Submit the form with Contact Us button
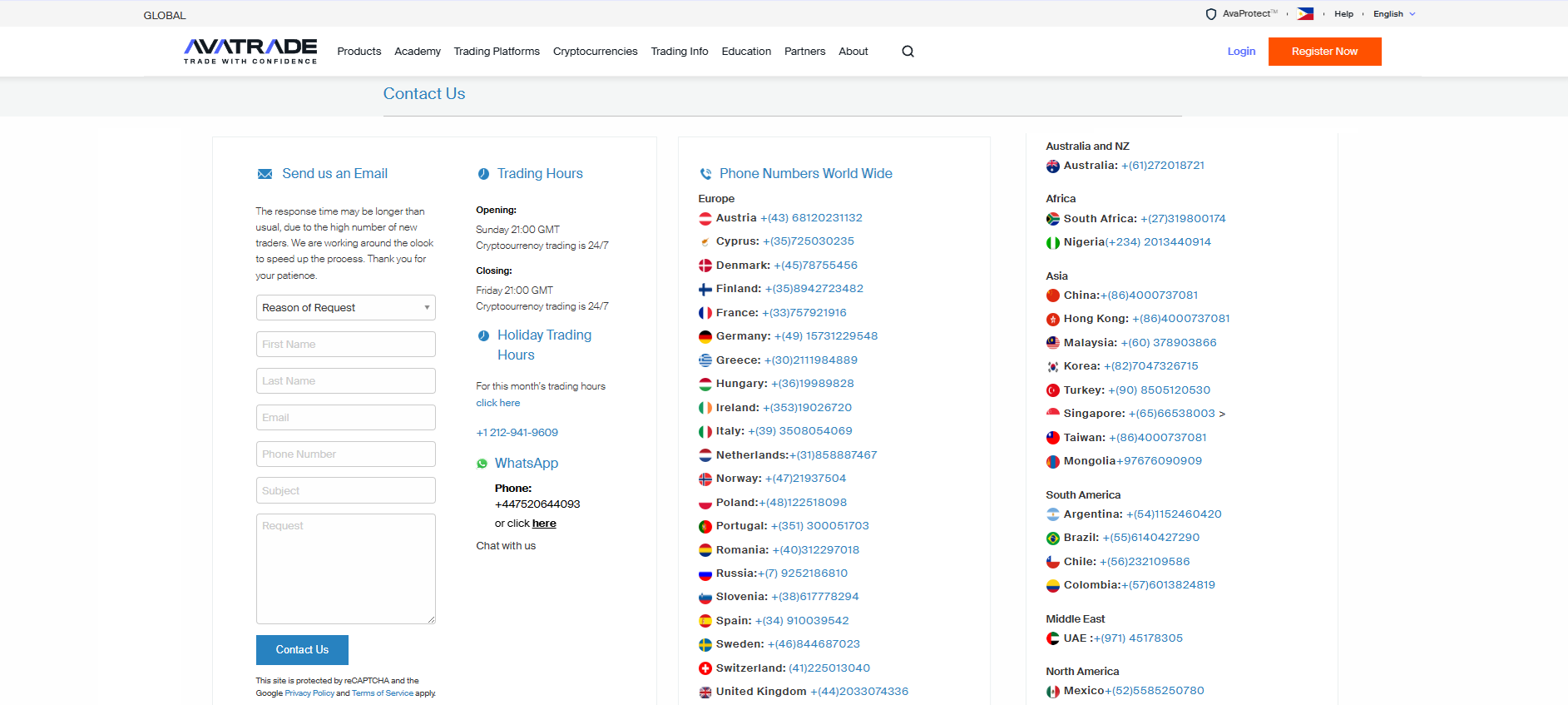 point(302,650)
